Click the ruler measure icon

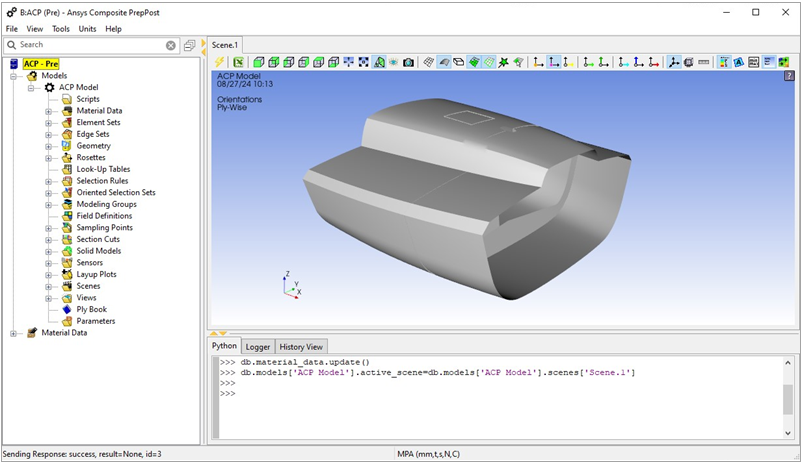point(704,62)
